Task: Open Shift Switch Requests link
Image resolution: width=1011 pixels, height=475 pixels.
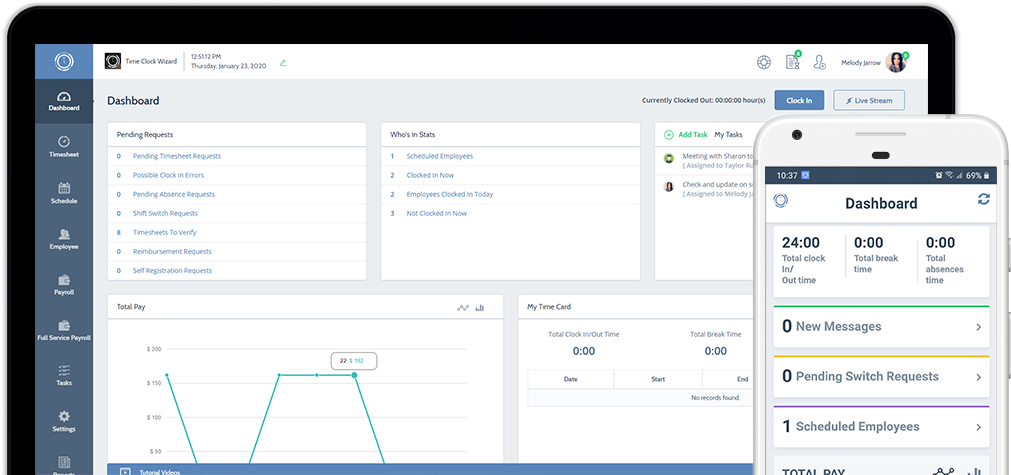Action: coord(165,213)
